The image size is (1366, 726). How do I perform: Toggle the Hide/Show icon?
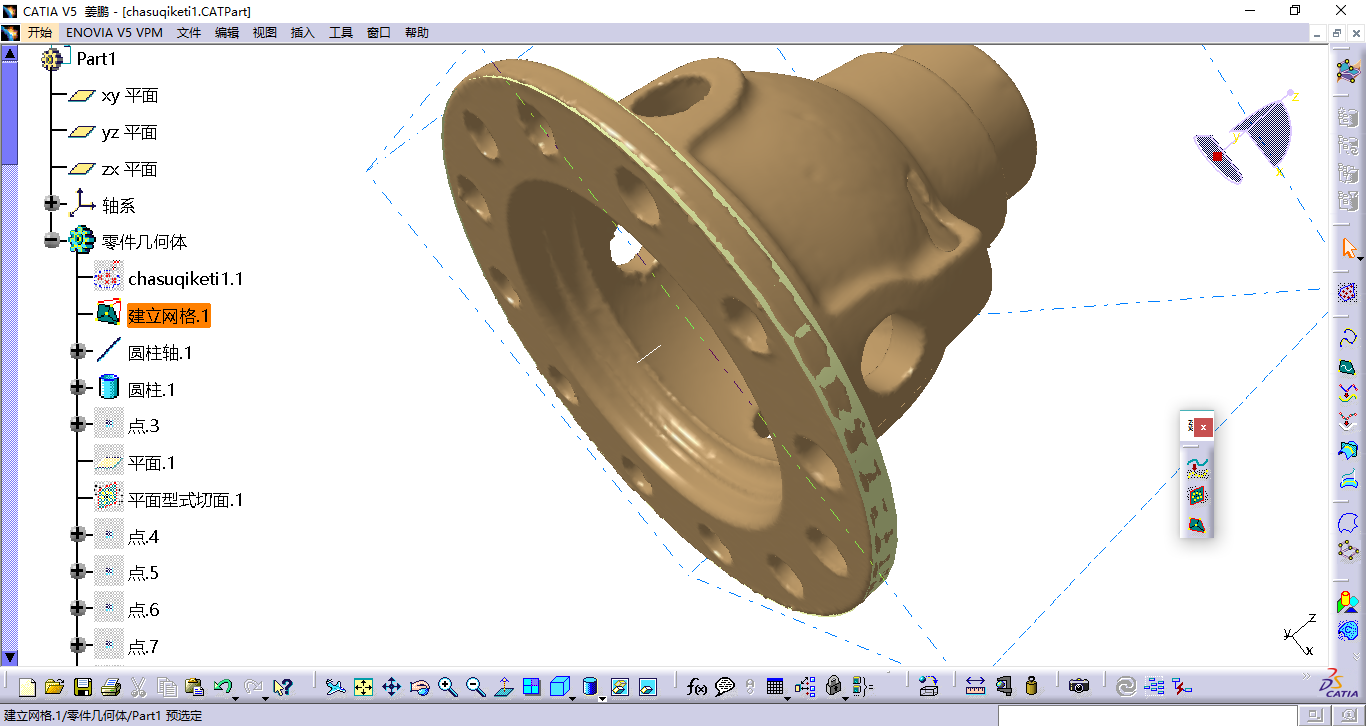[619, 687]
